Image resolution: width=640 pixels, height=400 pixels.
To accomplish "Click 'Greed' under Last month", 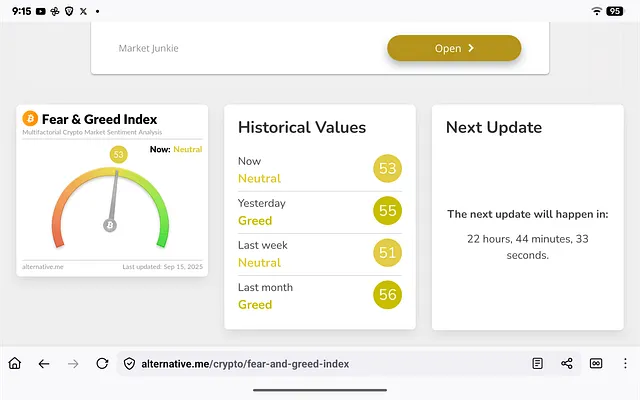I will pos(255,304).
